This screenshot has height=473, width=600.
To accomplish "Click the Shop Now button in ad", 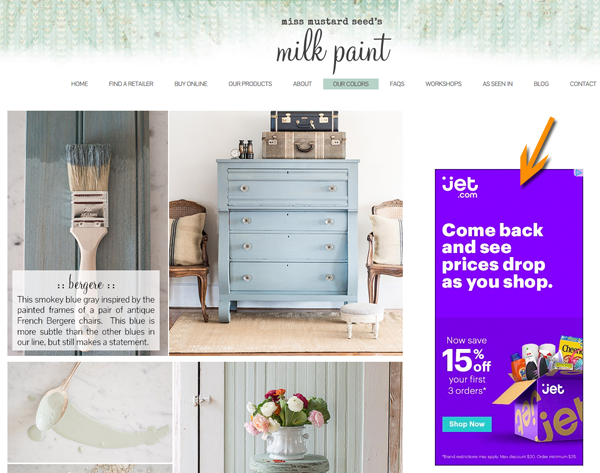I will [x=467, y=424].
